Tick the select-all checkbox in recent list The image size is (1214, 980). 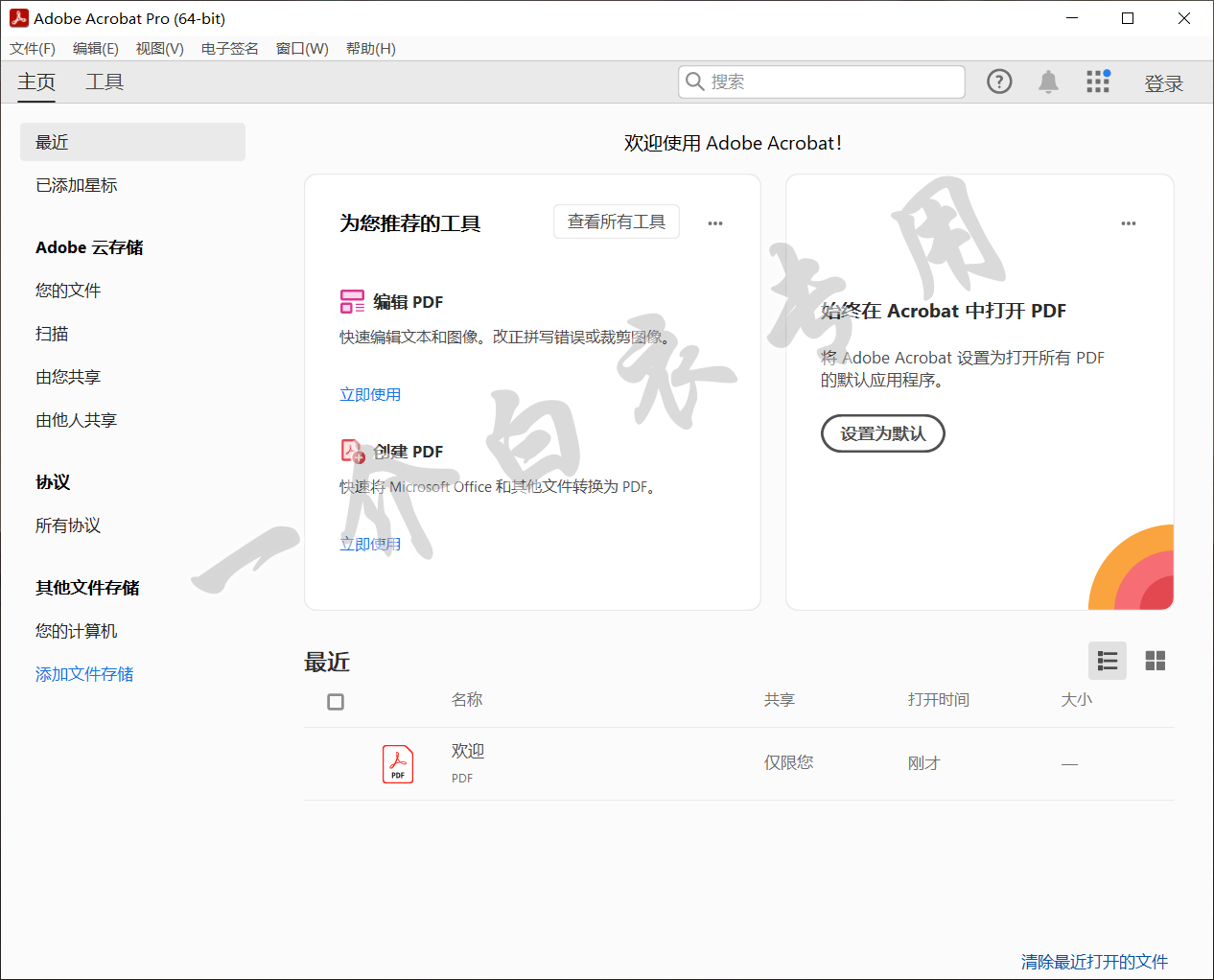pos(336,702)
